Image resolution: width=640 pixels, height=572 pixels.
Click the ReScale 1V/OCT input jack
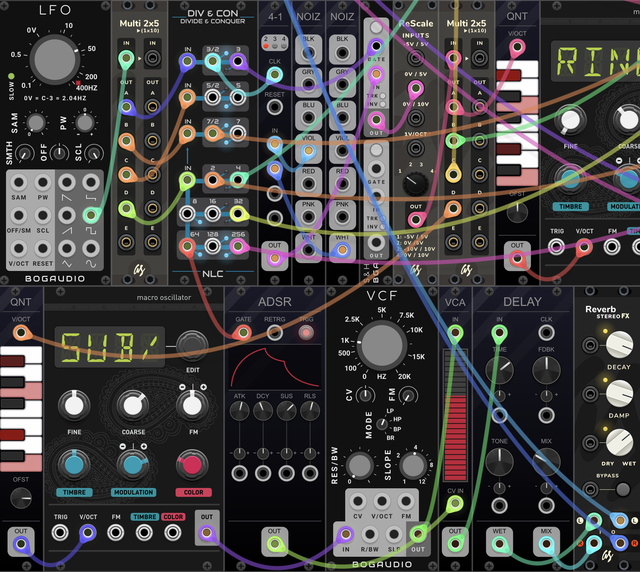[416, 148]
